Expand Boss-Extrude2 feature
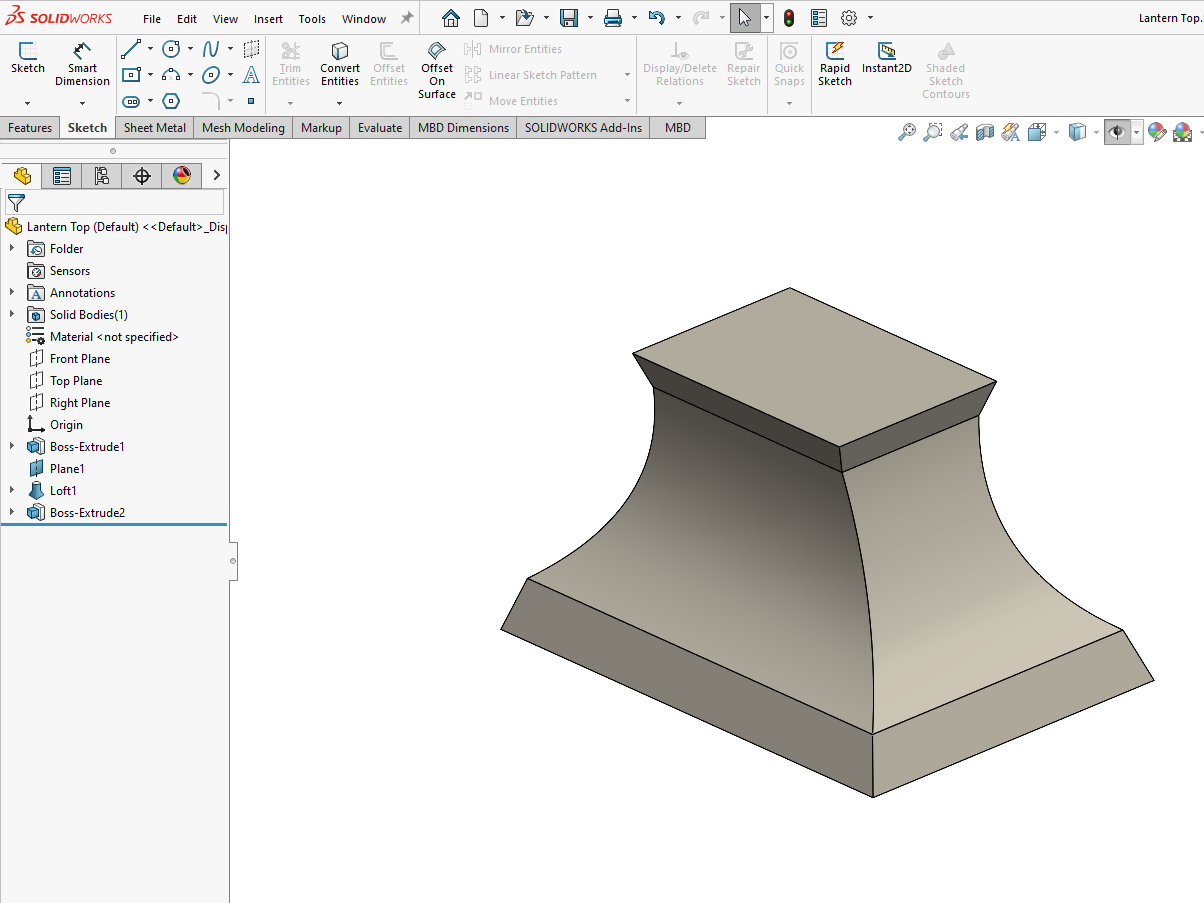1204x903 pixels. point(12,513)
